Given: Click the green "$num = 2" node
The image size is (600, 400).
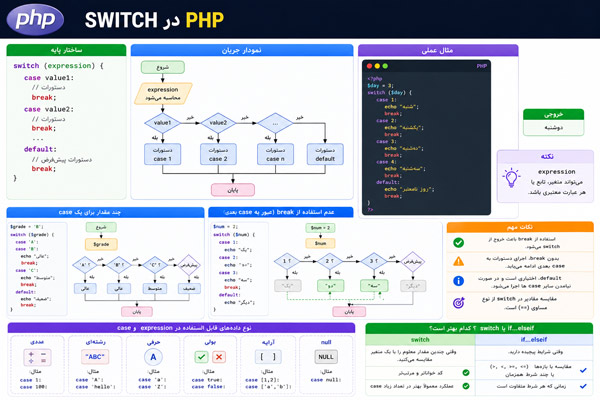Looking at the screenshot, I should [320, 228].
